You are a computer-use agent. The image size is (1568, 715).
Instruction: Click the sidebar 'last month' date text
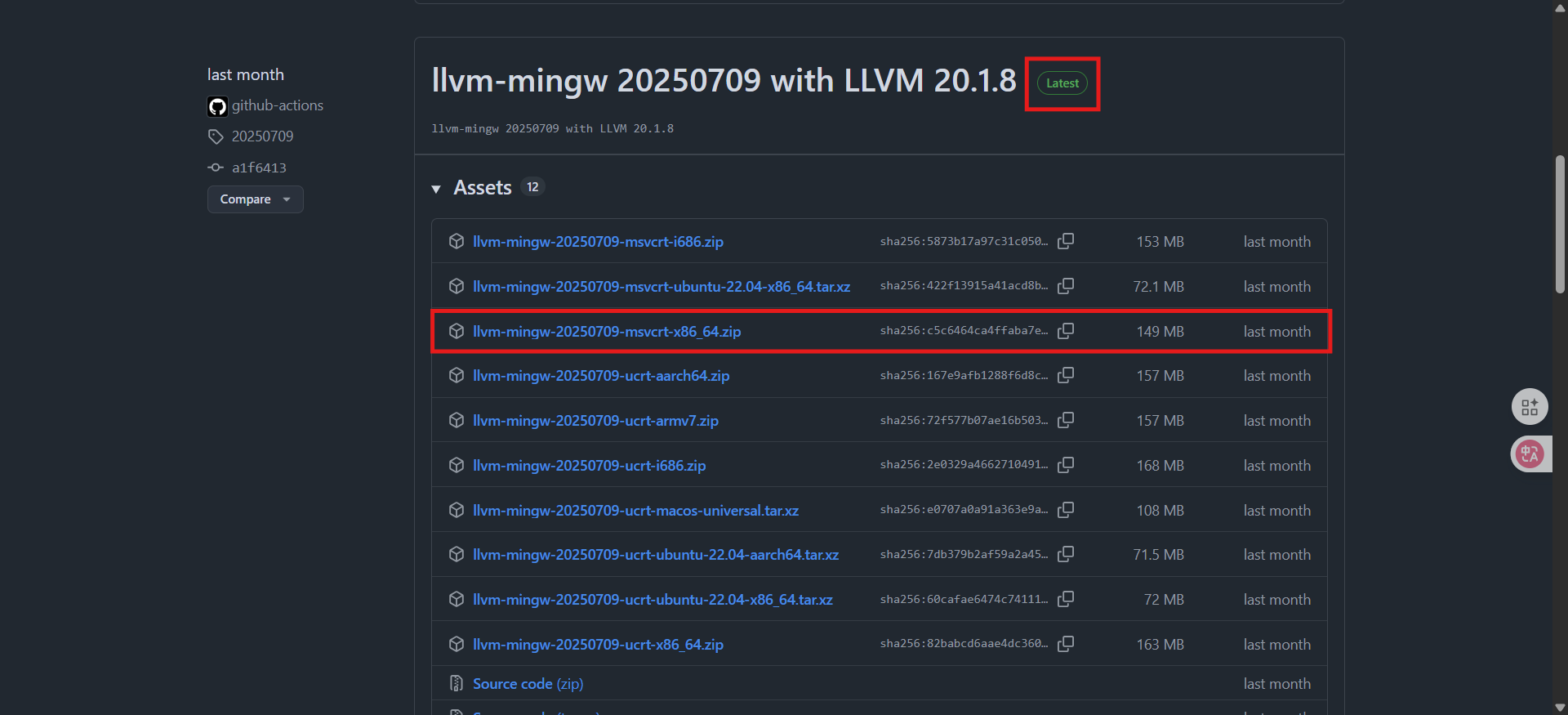(246, 74)
